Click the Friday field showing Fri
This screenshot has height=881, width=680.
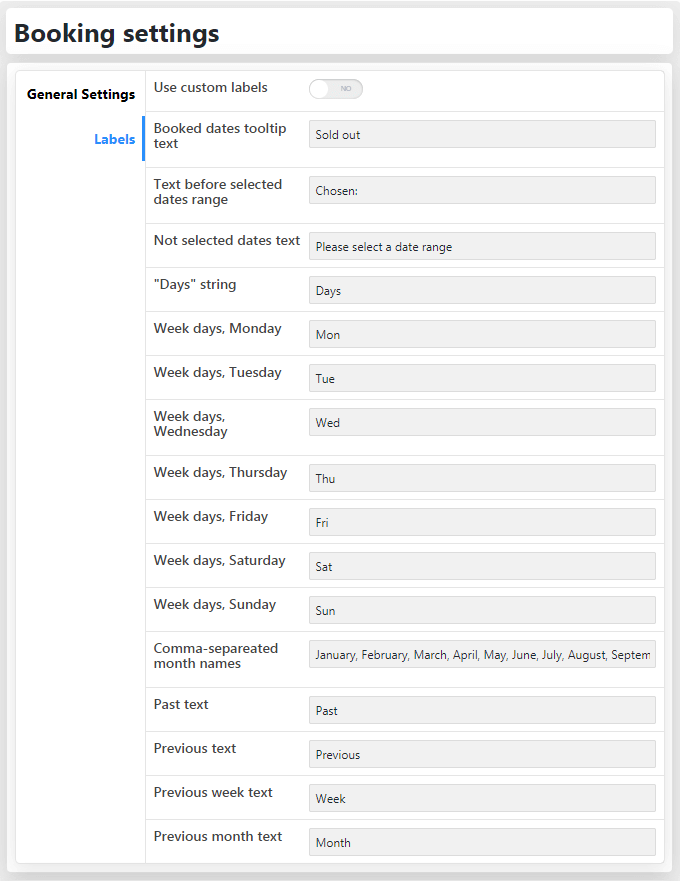(482, 522)
